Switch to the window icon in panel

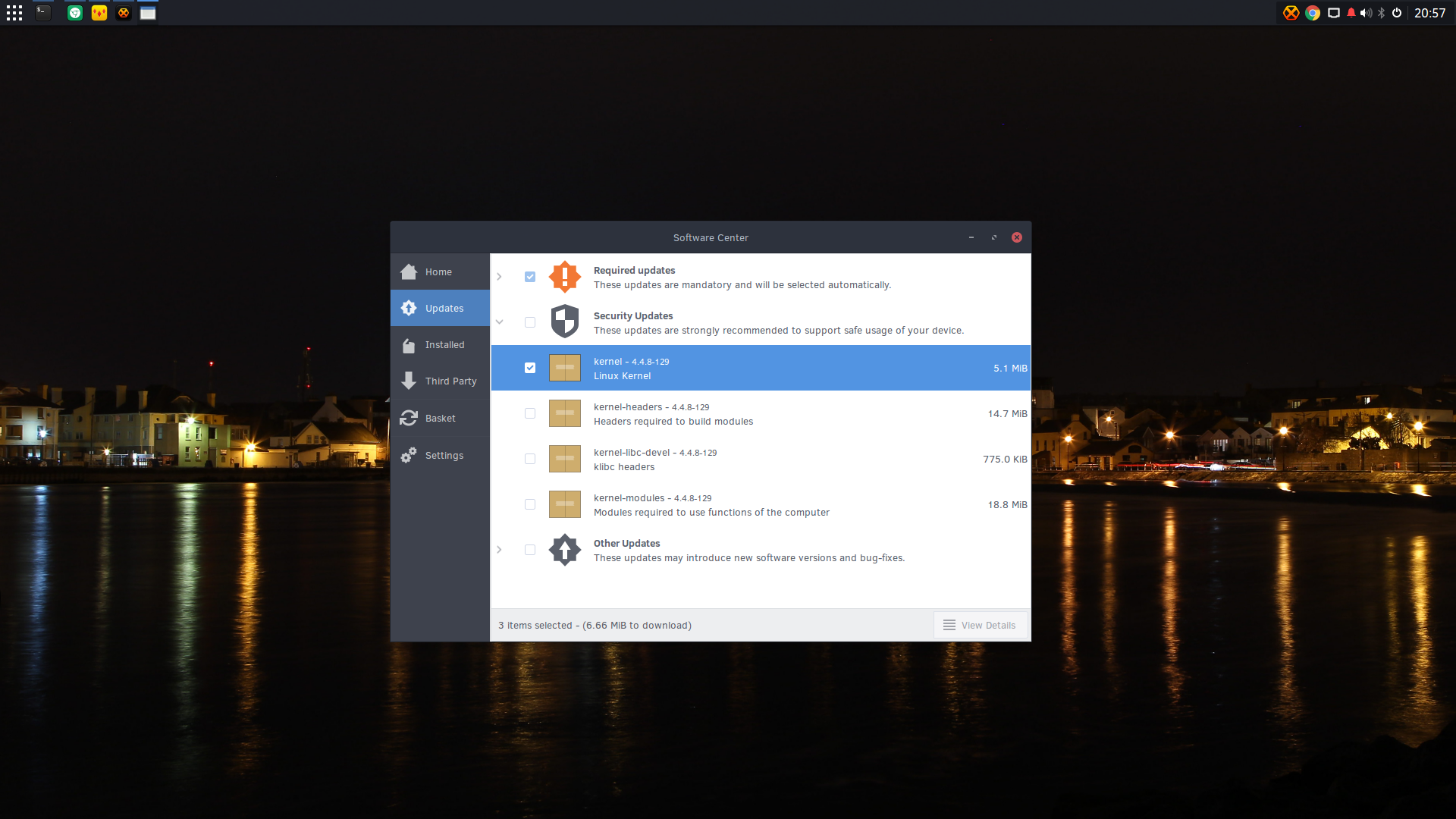coord(148,13)
